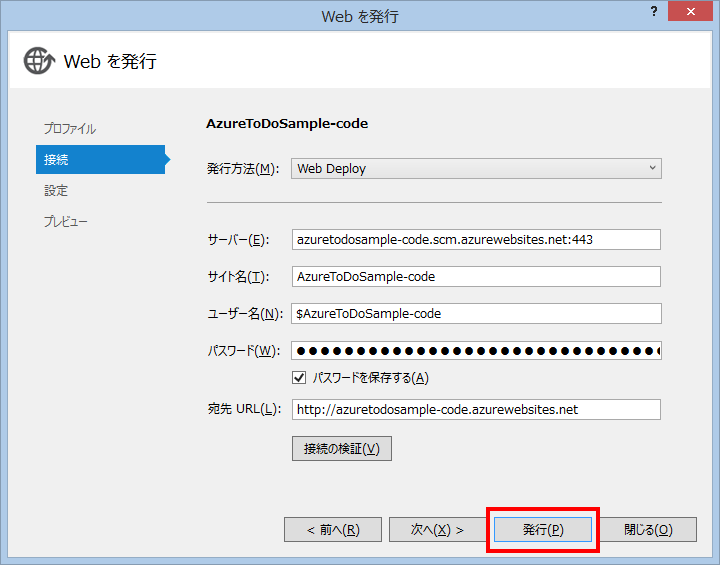Focus the サーバー input field
The width and height of the screenshot is (720, 565).
click(x=476, y=239)
